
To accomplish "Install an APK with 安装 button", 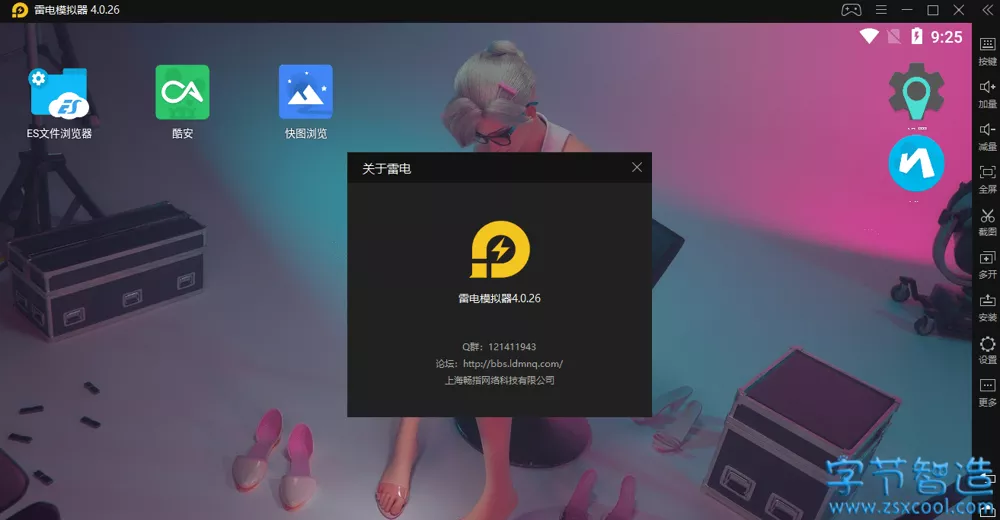I will click(x=987, y=308).
